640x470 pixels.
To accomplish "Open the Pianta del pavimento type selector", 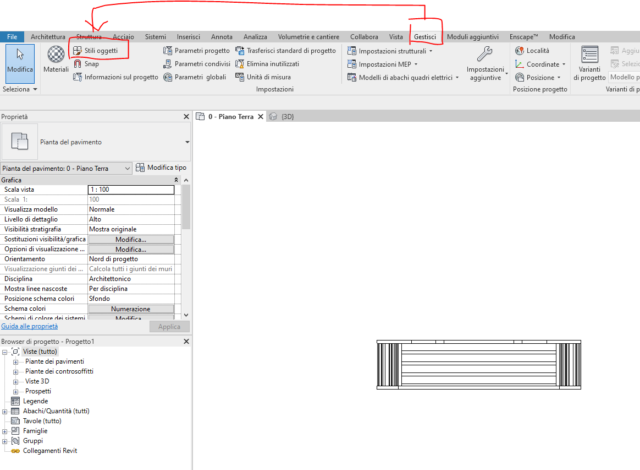I will point(96,142).
